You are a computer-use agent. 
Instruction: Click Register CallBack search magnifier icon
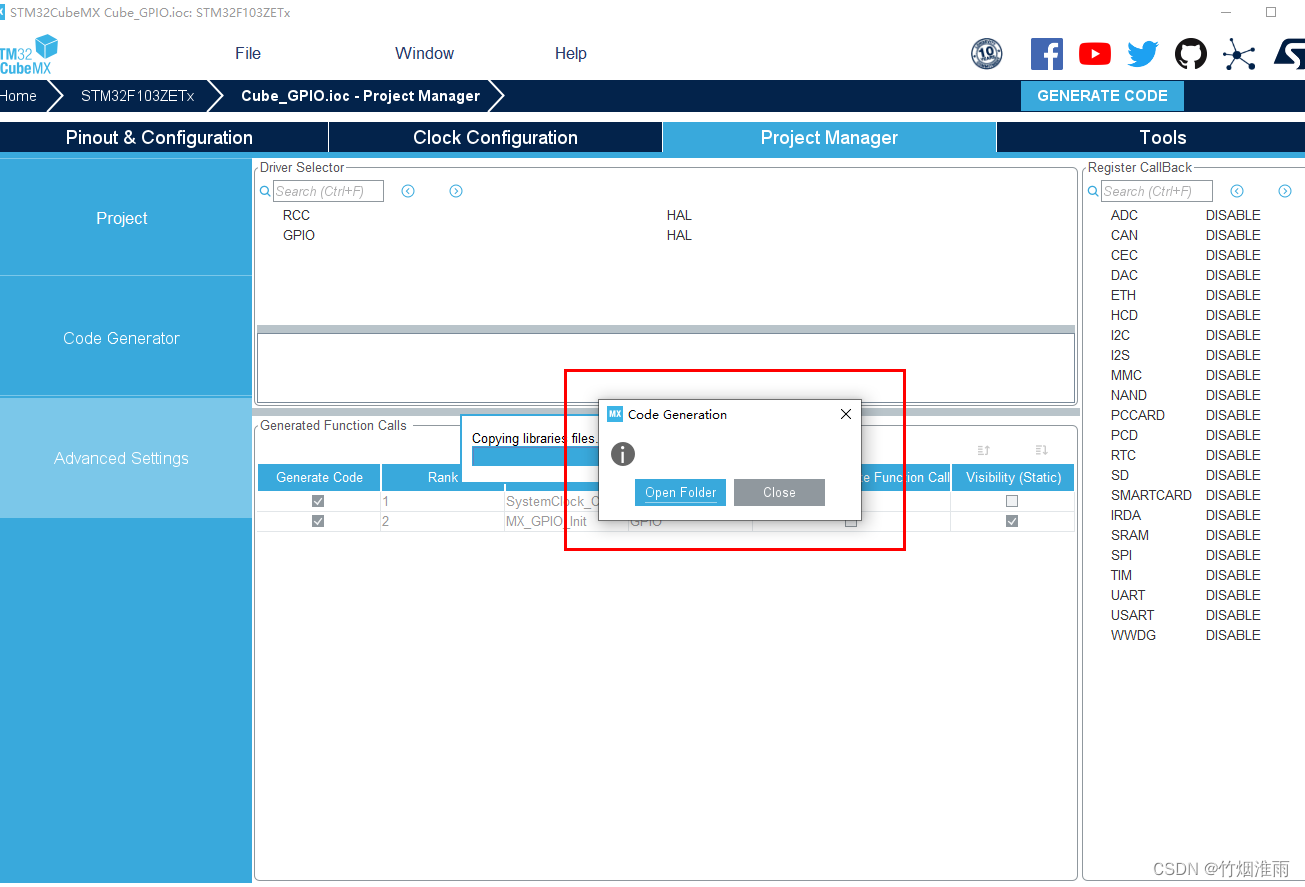click(x=1093, y=191)
